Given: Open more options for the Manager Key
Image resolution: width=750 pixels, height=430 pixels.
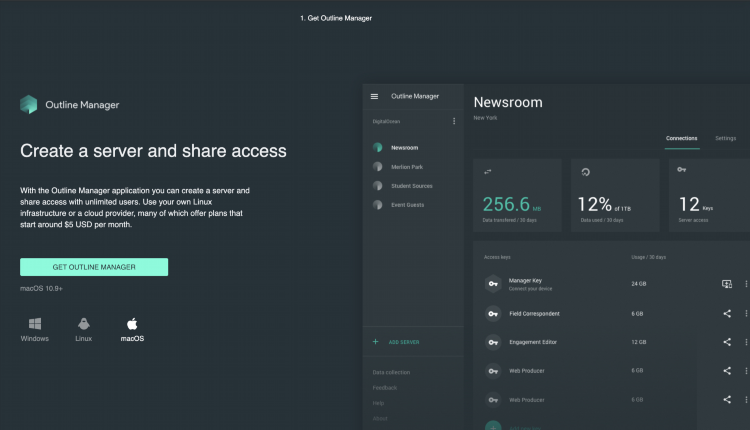Looking at the screenshot, I should tap(746, 284).
